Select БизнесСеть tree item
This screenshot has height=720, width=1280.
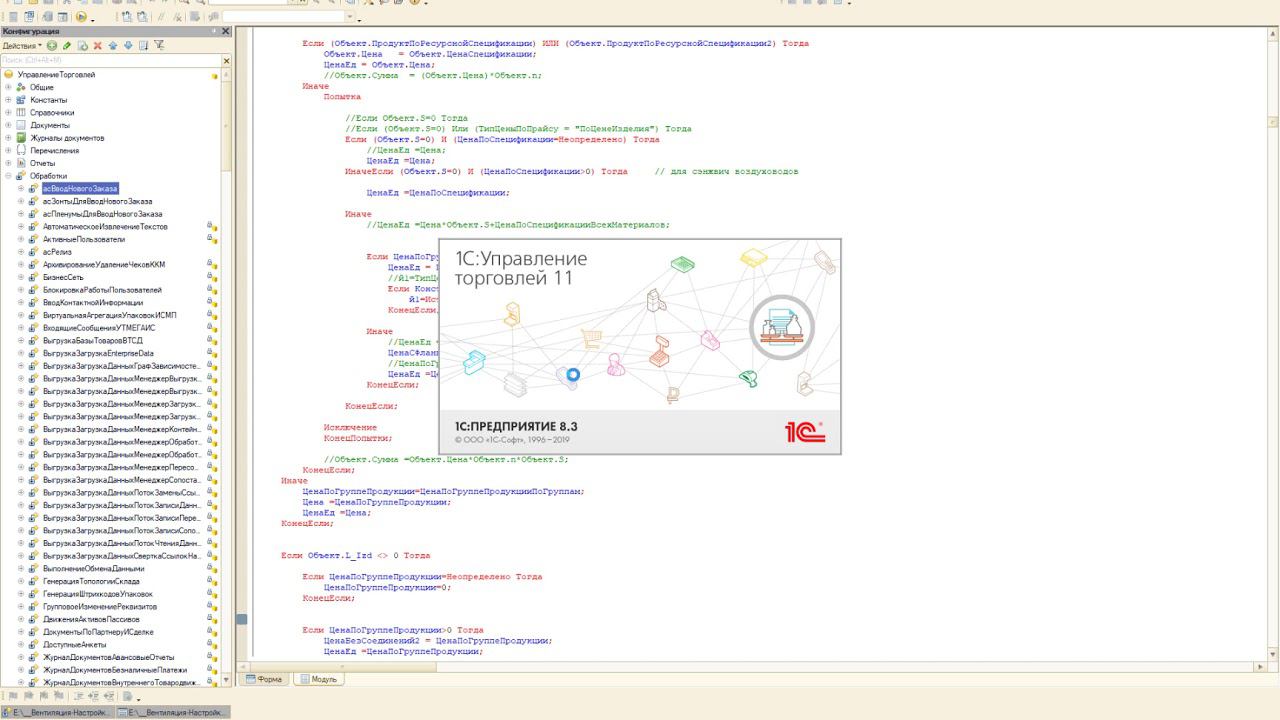pos(62,277)
